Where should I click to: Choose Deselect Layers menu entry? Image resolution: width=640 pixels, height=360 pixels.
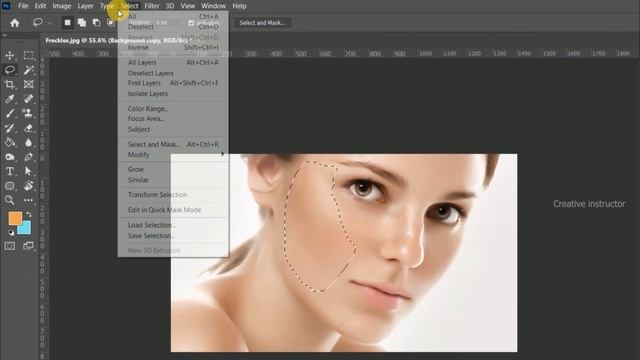coord(173,73)
